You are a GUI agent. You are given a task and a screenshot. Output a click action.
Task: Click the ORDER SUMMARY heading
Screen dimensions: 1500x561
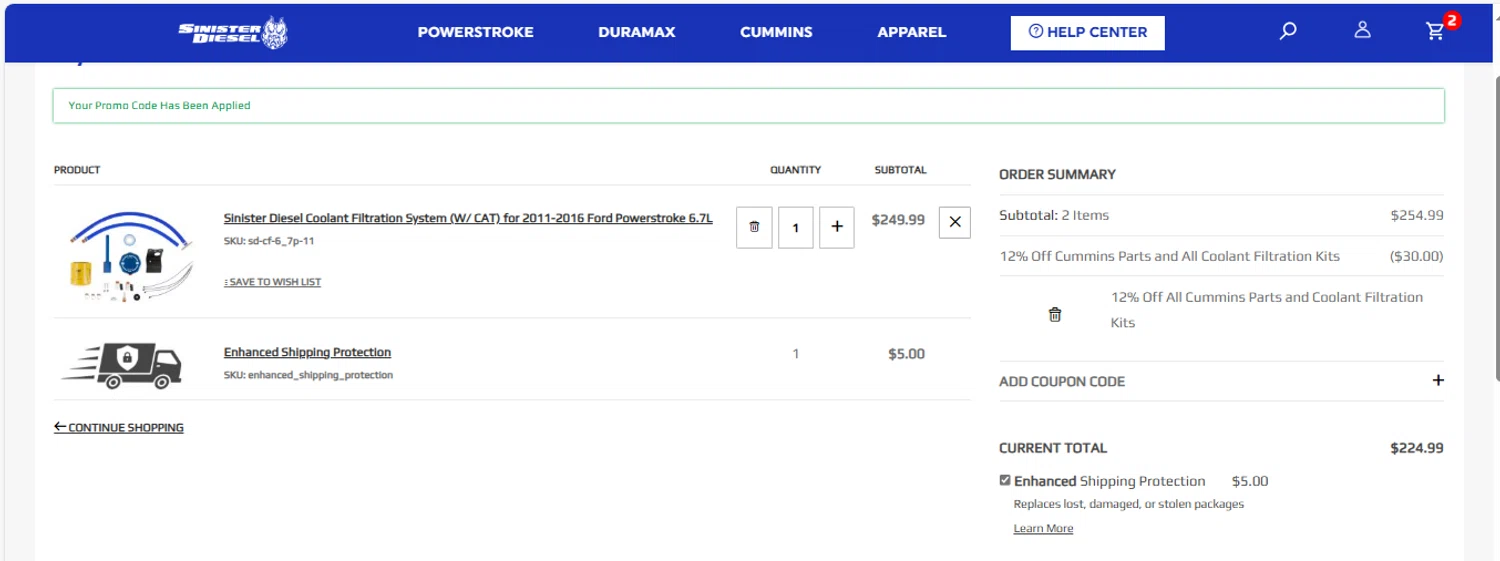[x=1057, y=174]
